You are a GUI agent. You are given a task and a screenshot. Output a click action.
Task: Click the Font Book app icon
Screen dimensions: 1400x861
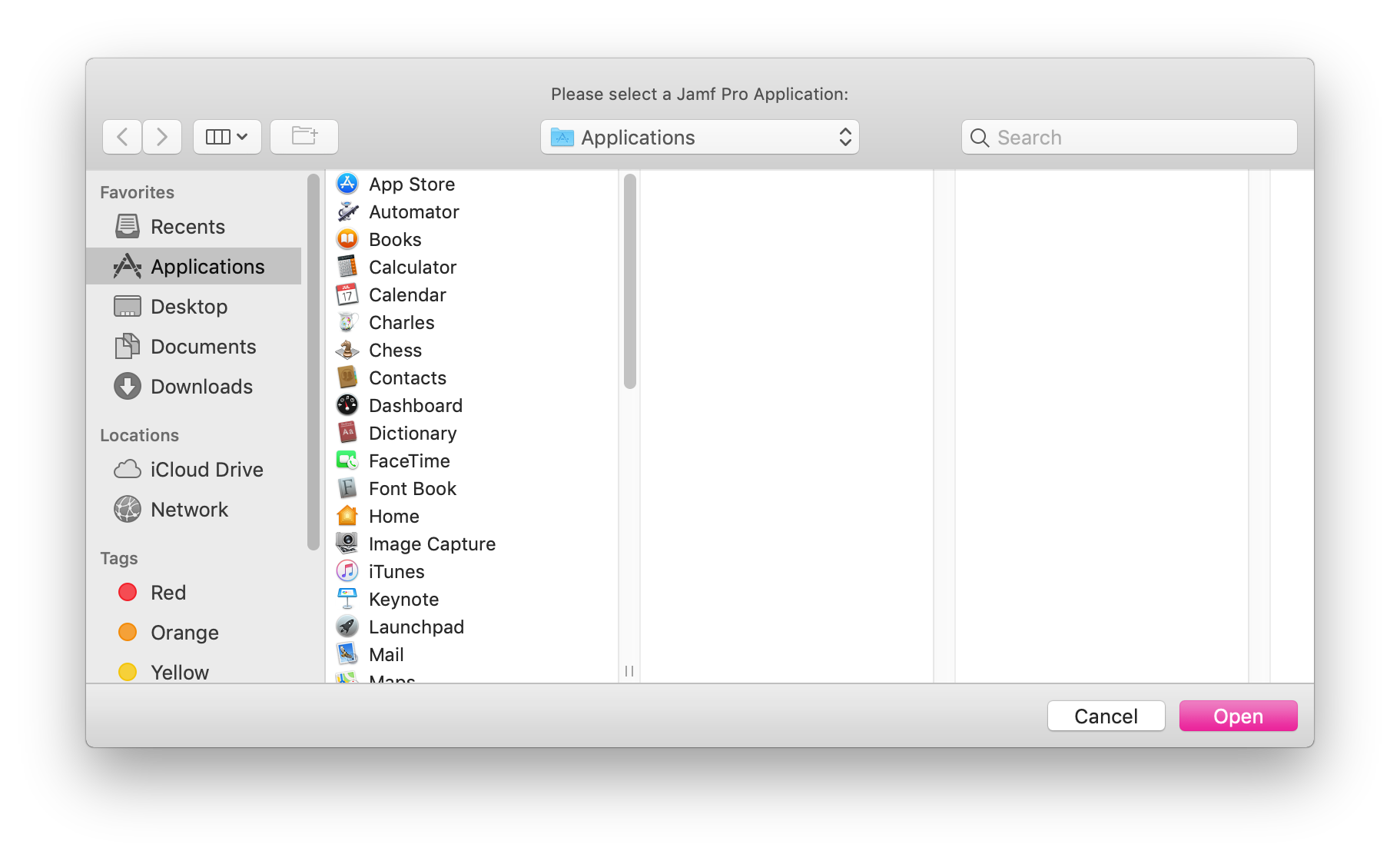(347, 488)
